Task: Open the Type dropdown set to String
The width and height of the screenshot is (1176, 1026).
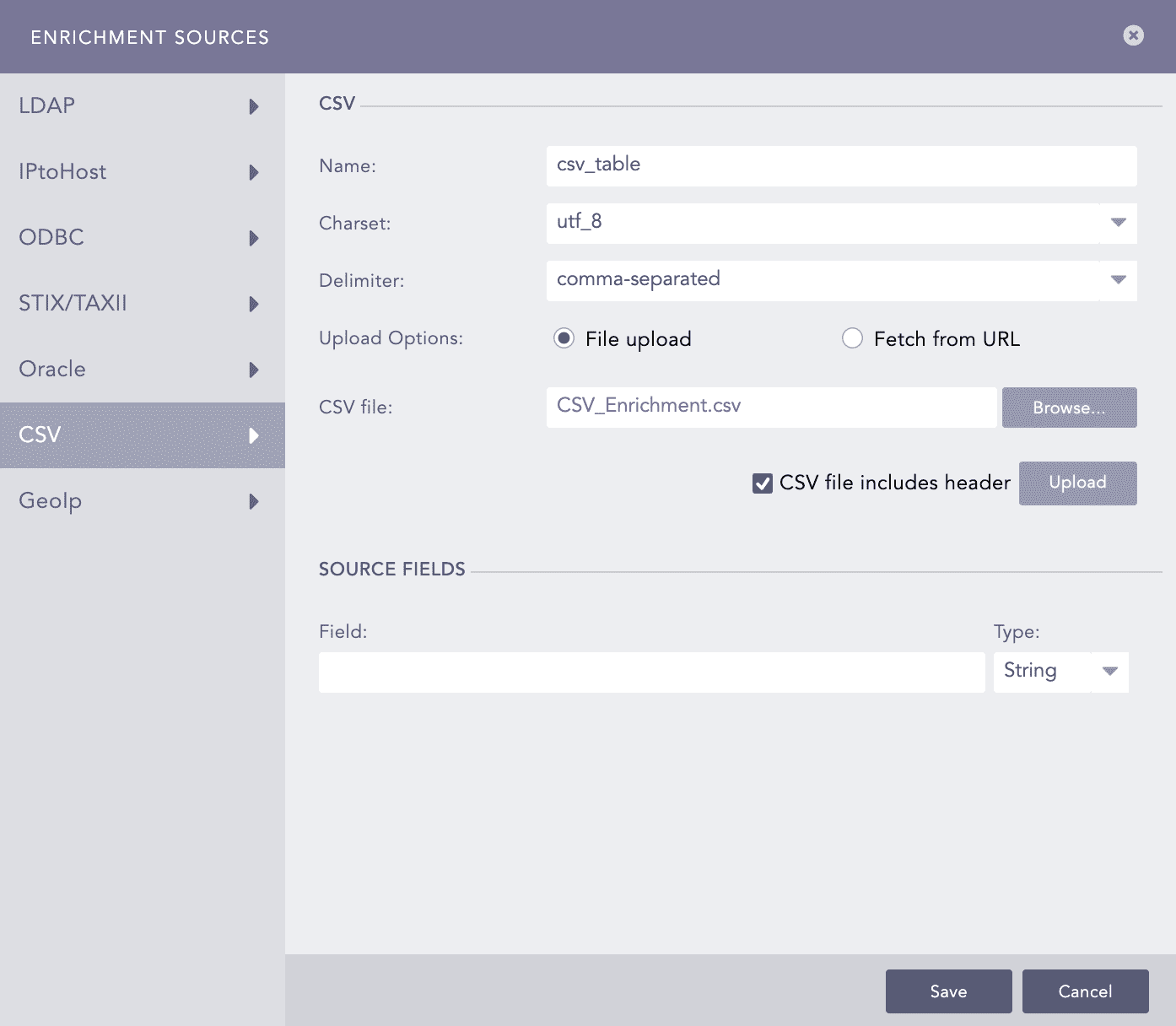Action: [1109, 672]
